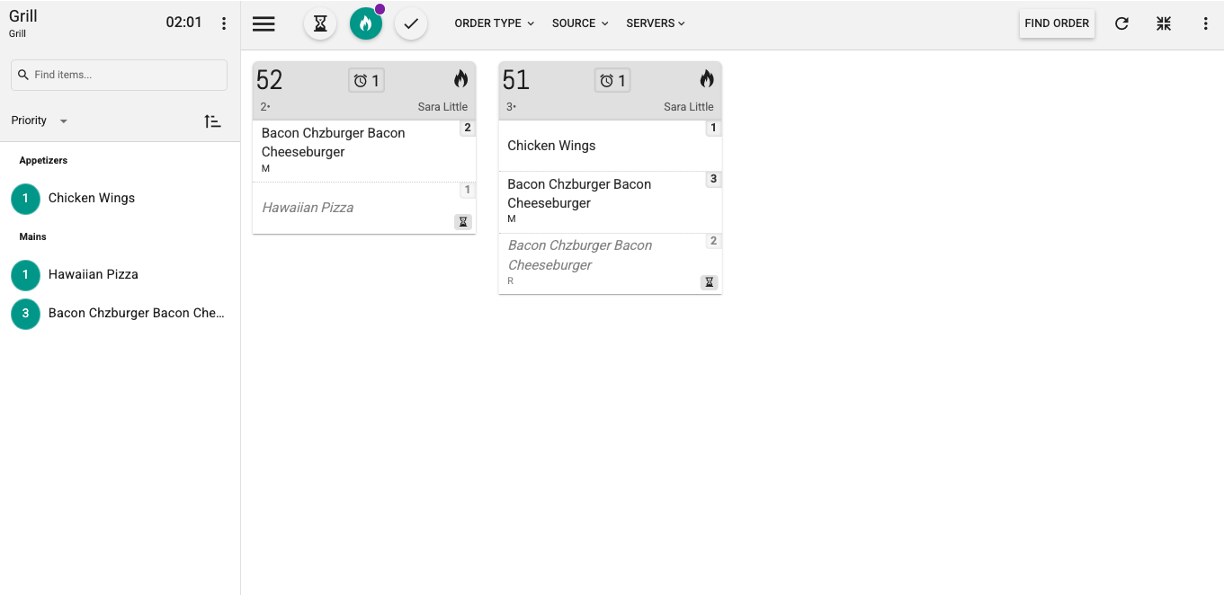Open the top-right more options menu
This screenshot has height=596, width=1224.
click(x=1205, y=24)
